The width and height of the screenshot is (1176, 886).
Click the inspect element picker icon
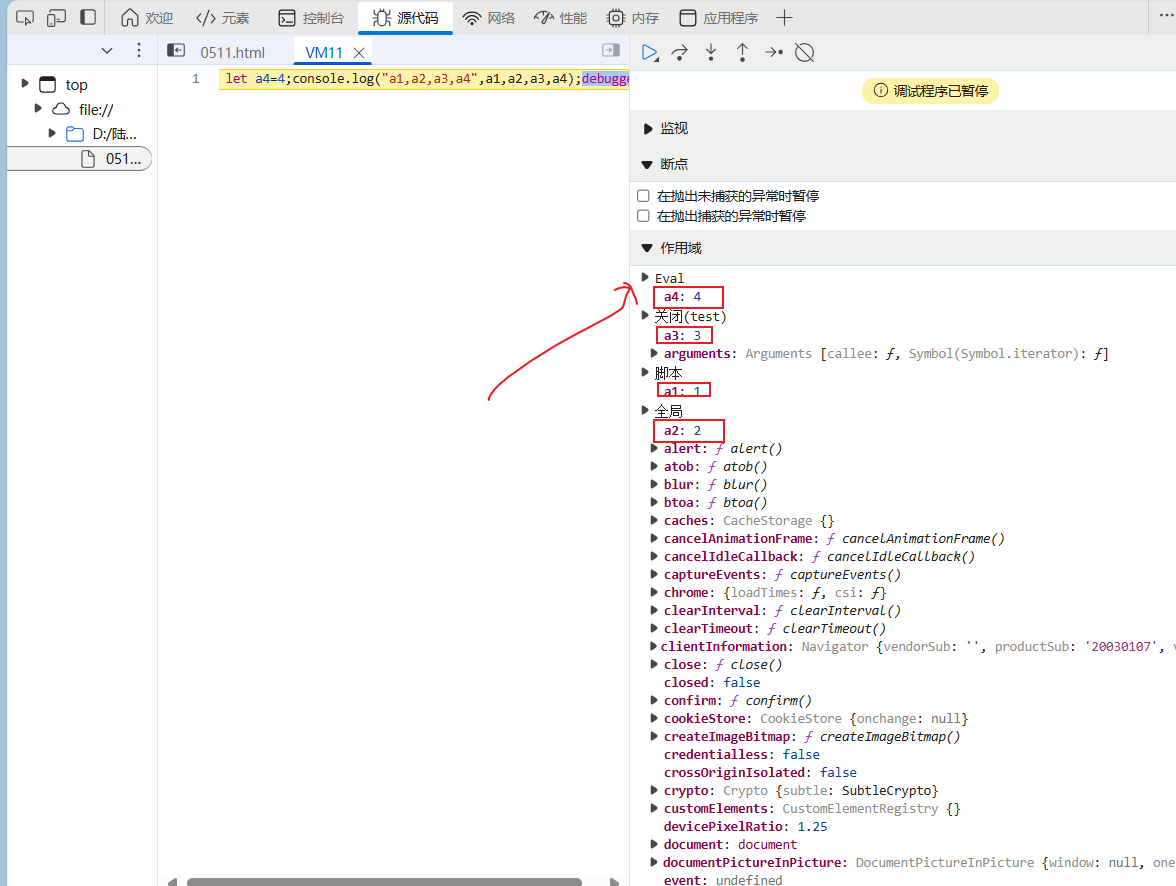click(x=25, y=17)
